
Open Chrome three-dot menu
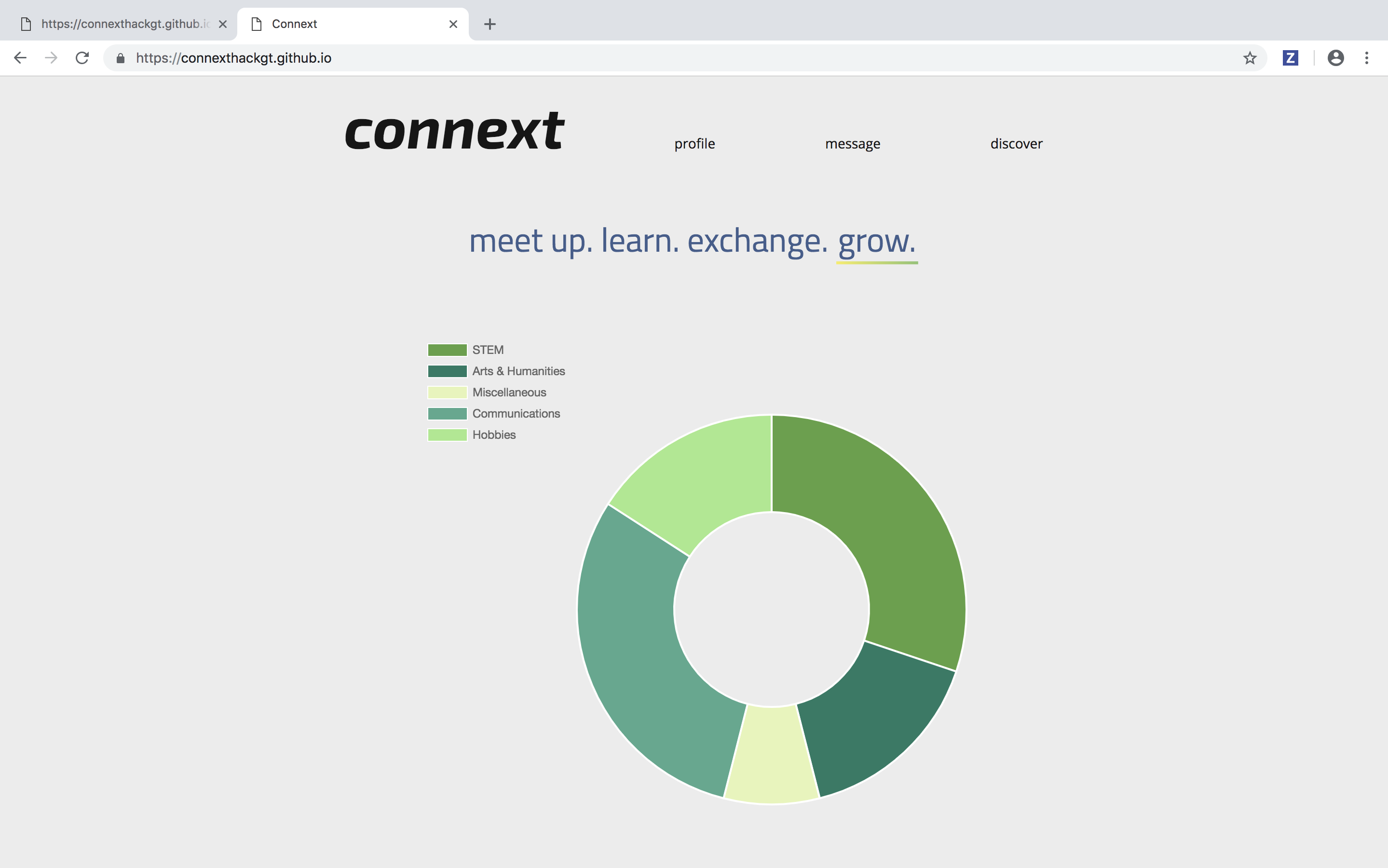[x=1366, y=58]
